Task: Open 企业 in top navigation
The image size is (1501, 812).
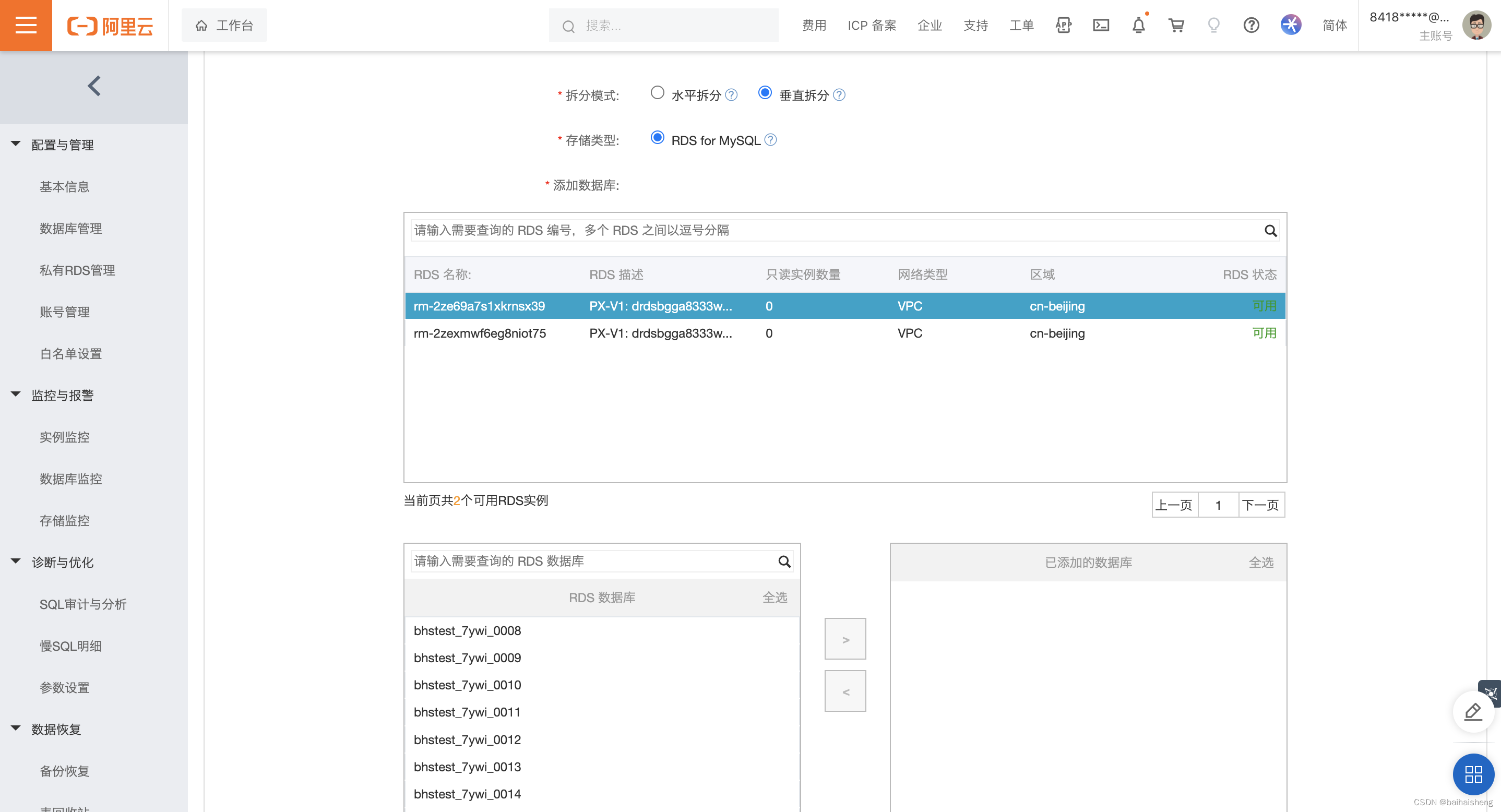Action: (930, 25)
